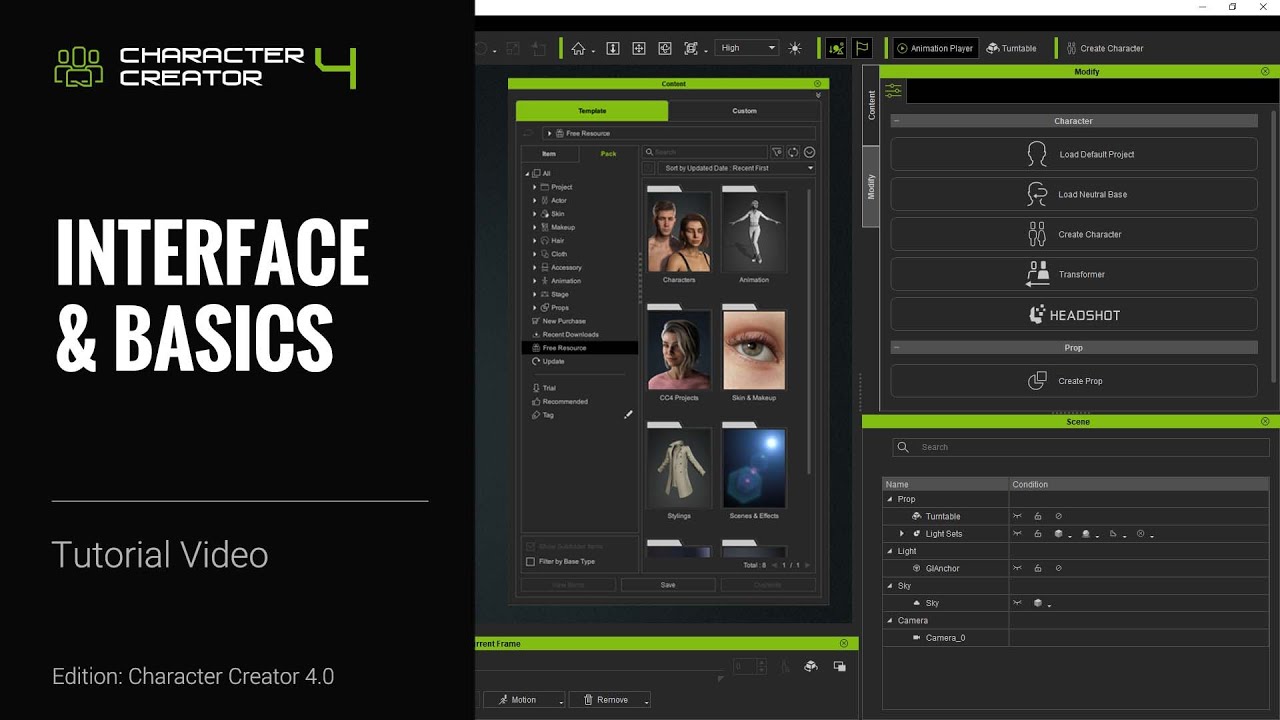This screenshot has width=1280, height=720.
Task: Toggle visibility of Sky
Action: click(x=1018, y=603)
